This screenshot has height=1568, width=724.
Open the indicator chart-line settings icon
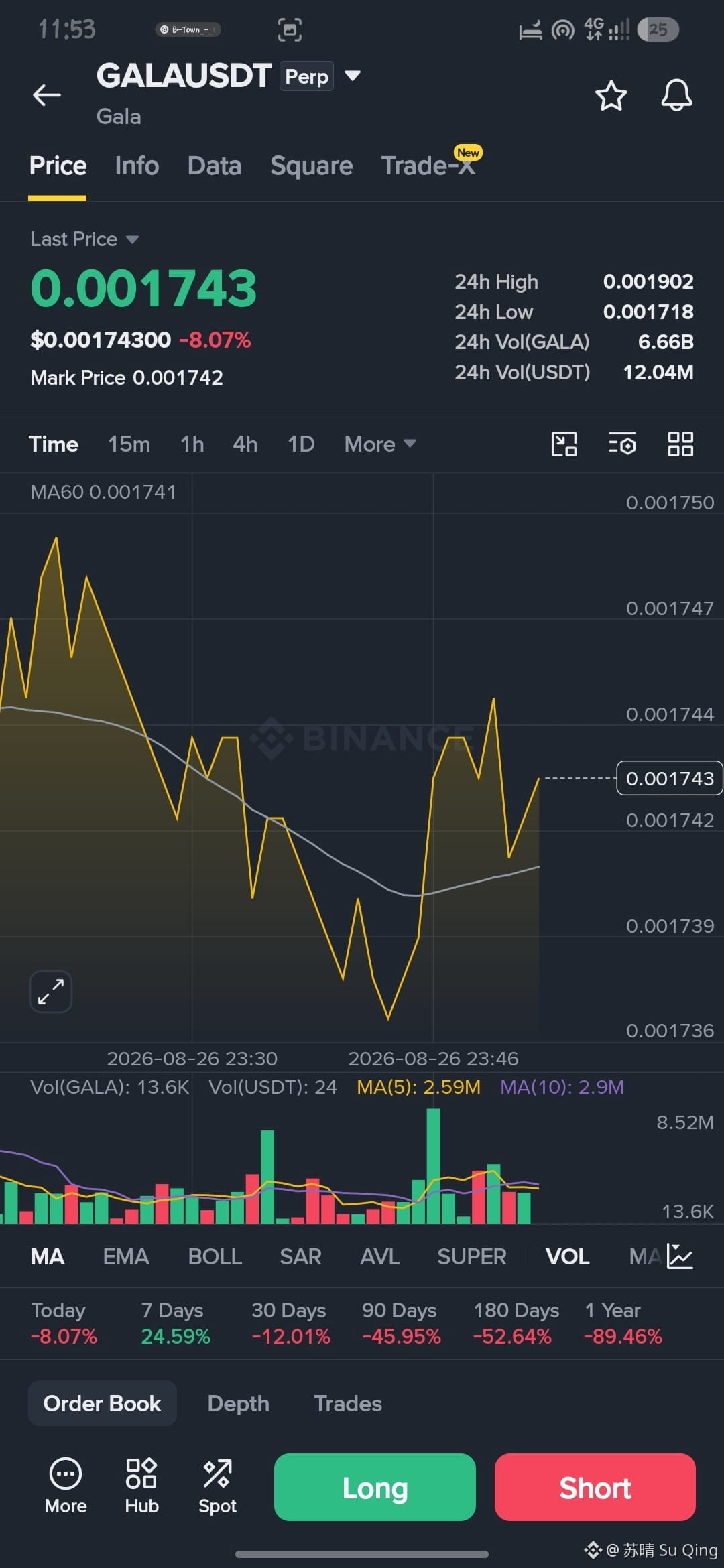click(680, 1256)
